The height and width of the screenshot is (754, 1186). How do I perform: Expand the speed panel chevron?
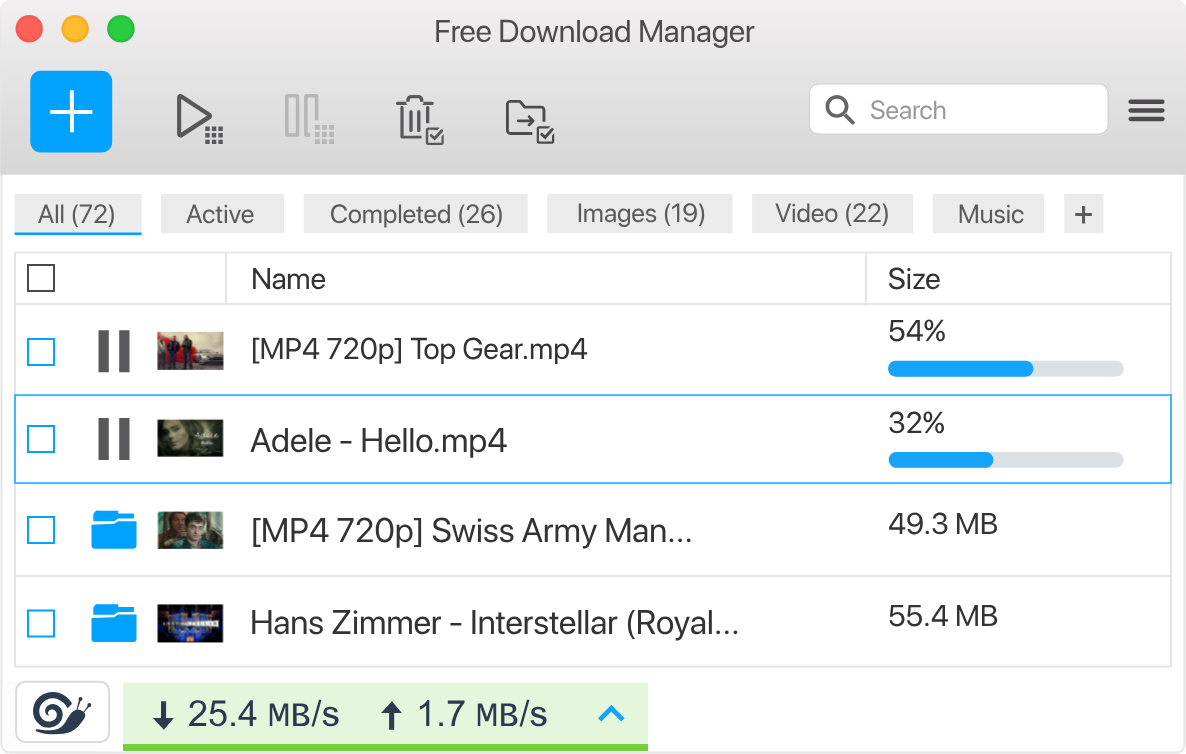coord(610,713)
